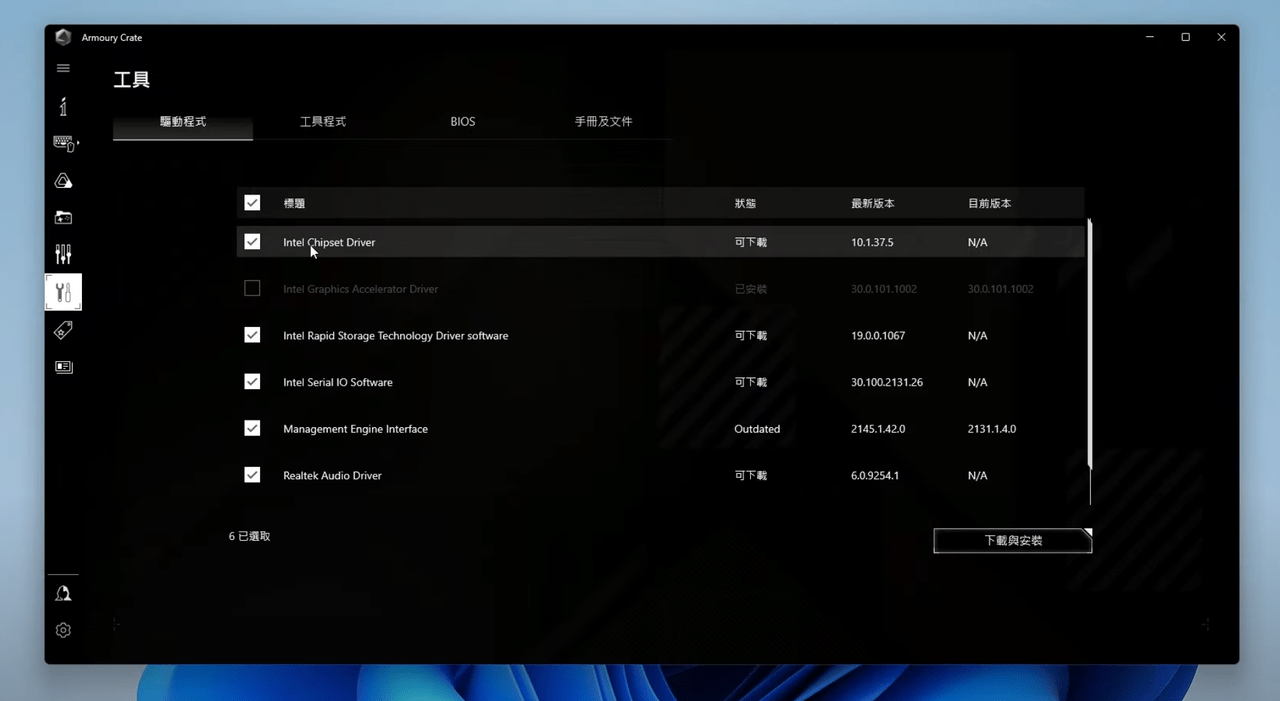
Task: Click current version 2131.1.4.0 cell
Action: click(x=992, y=429)
